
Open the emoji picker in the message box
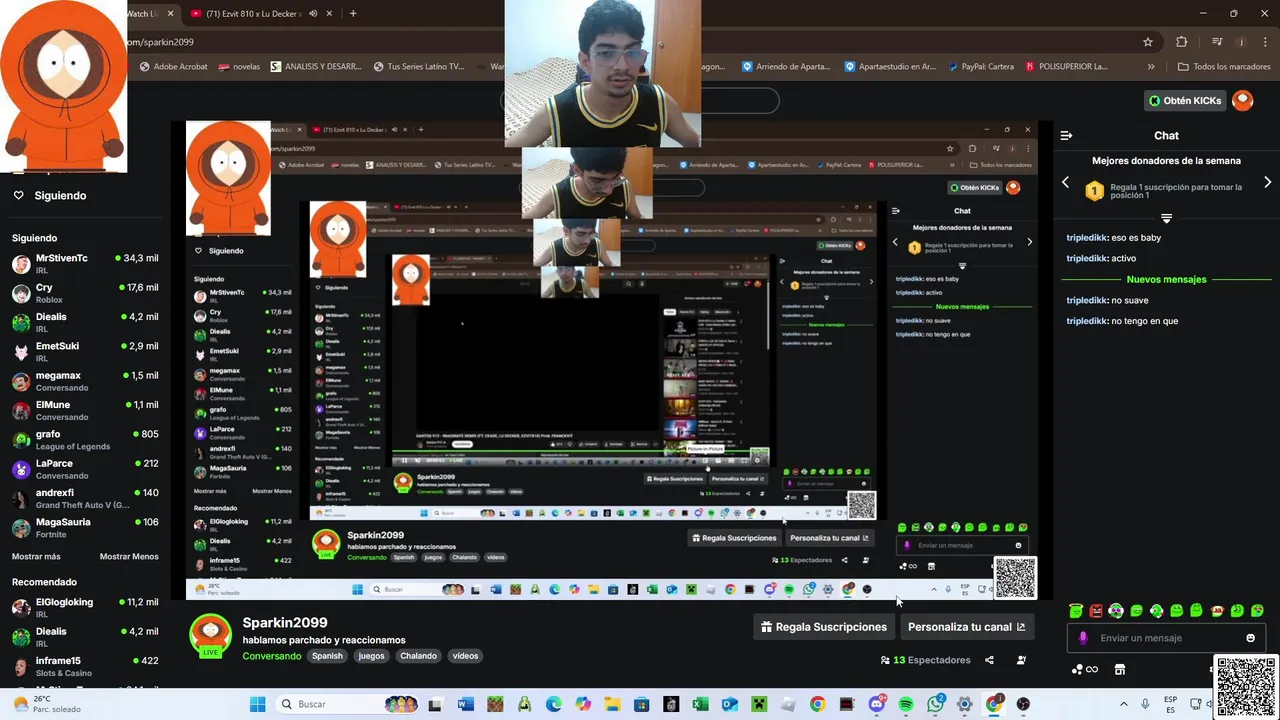point(1250,638)
